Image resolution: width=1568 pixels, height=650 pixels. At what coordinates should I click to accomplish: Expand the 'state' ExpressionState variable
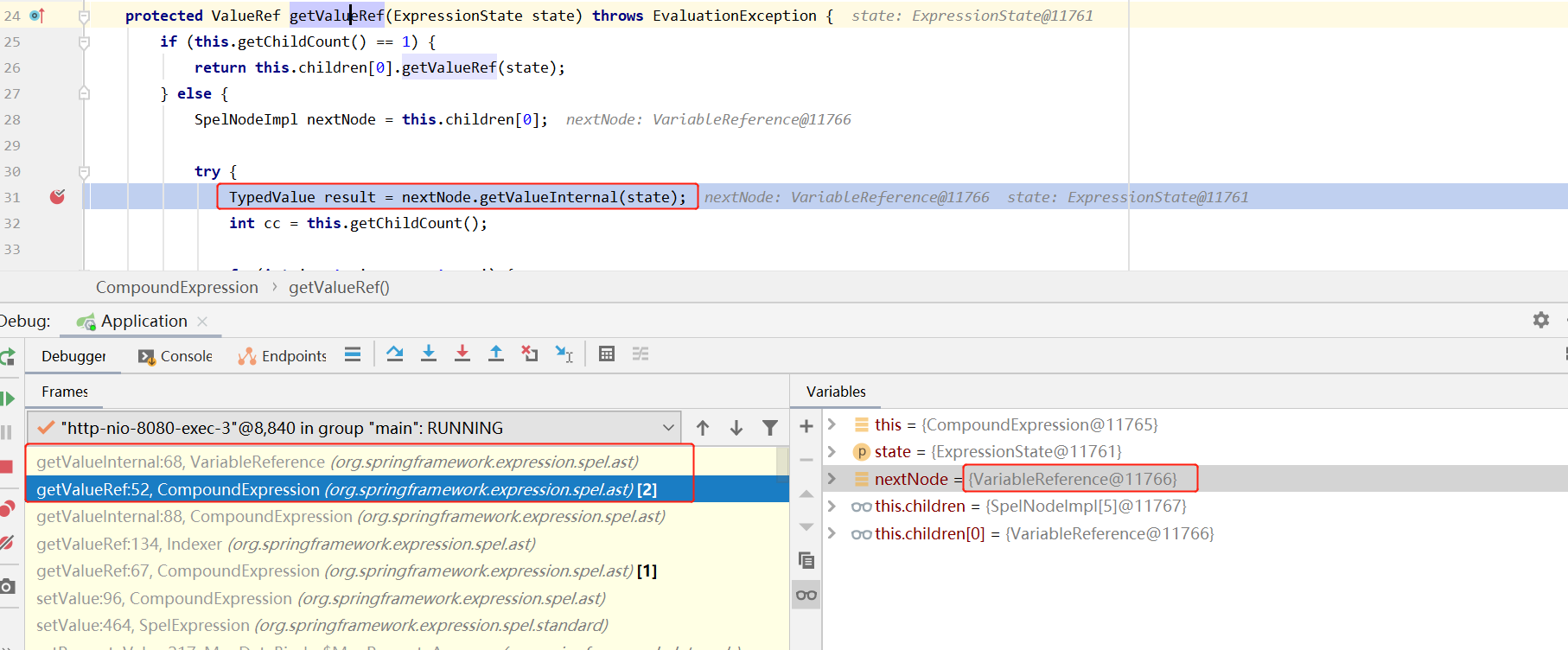coord(832,451)
